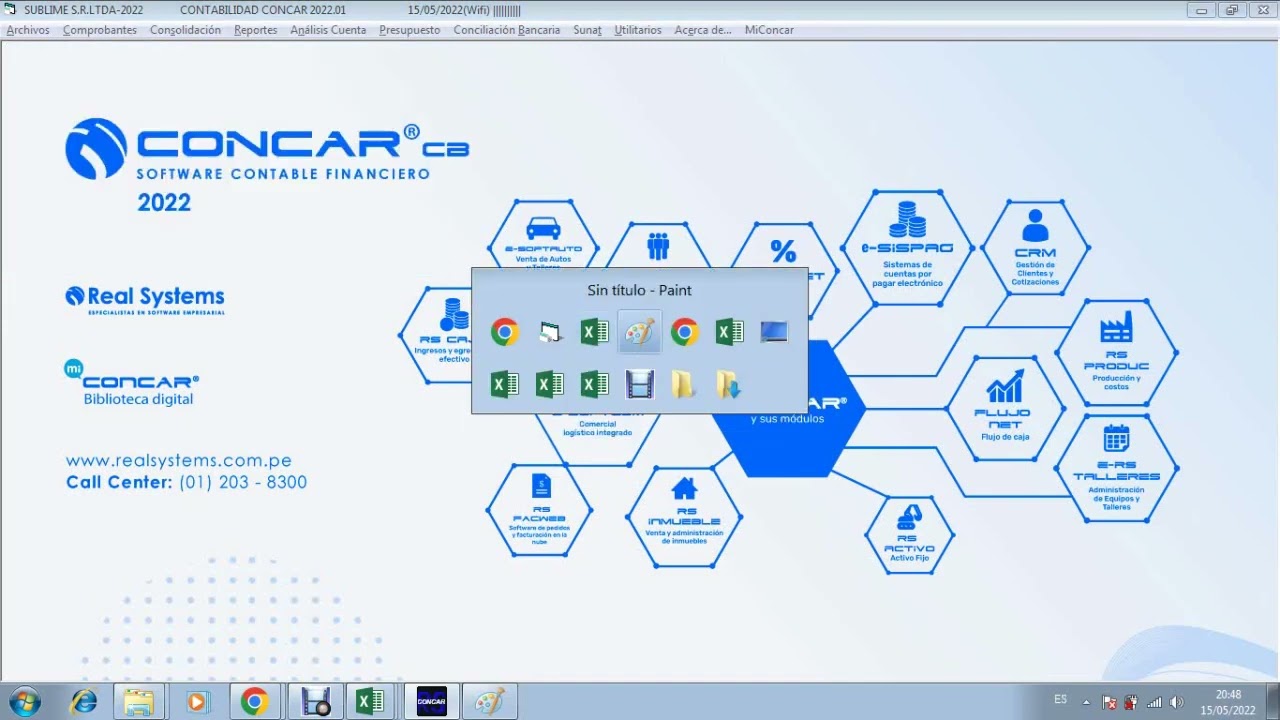The height and width of the screenshot is (720, 1280).
Task: Open the Reportes menu
Action: 256,30
